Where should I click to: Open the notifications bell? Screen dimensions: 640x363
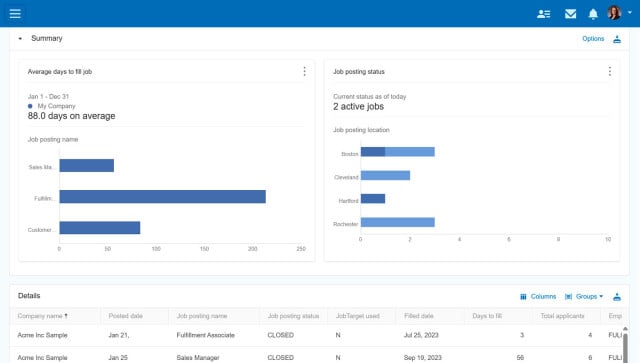(593, 14)
